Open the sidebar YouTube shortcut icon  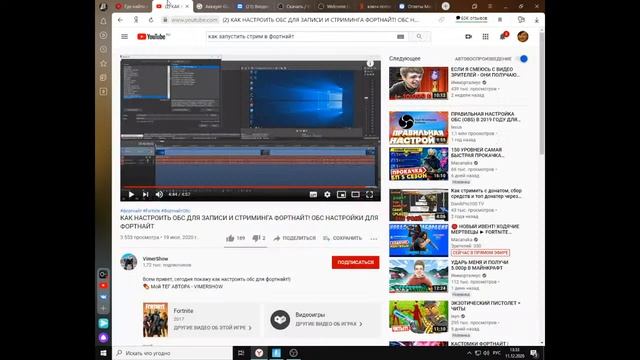click(103, 285)
